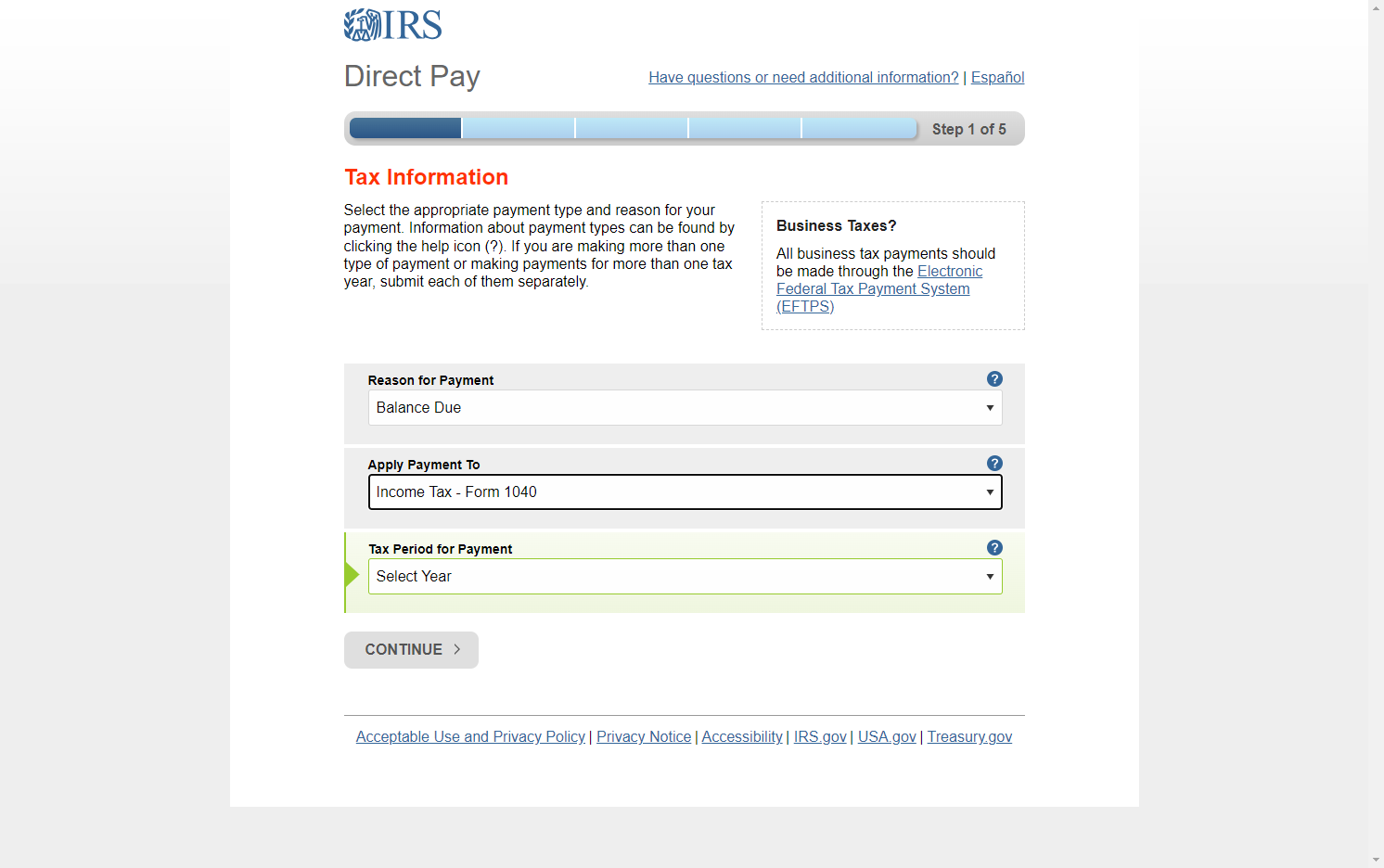Click the 'Business Taxes?' heading
The height and width of the screenshot is (868, 1384).
pyautogui.click(x=836, y=226)
